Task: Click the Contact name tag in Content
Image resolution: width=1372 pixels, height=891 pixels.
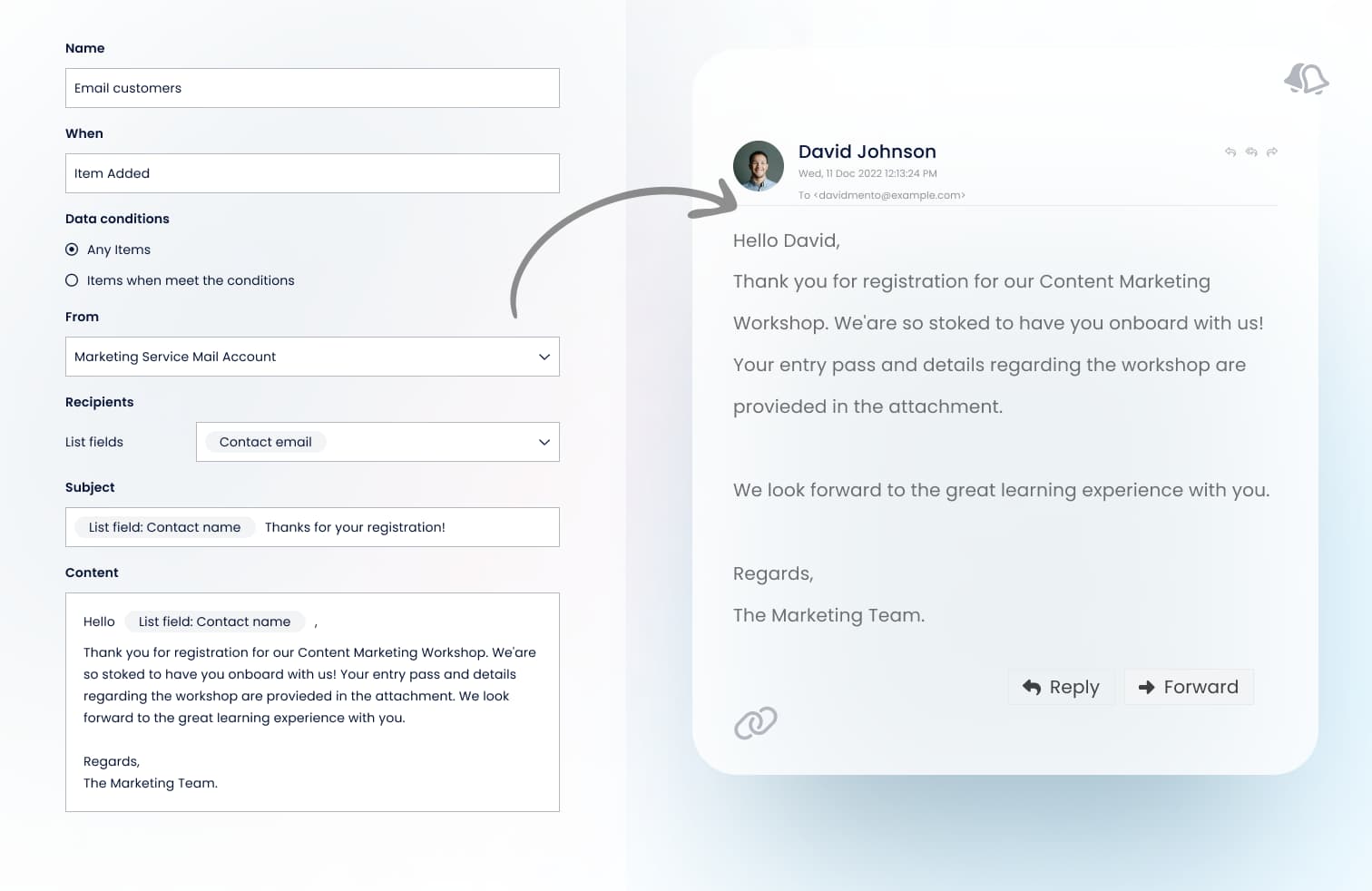Action: [x=214, y=622]
